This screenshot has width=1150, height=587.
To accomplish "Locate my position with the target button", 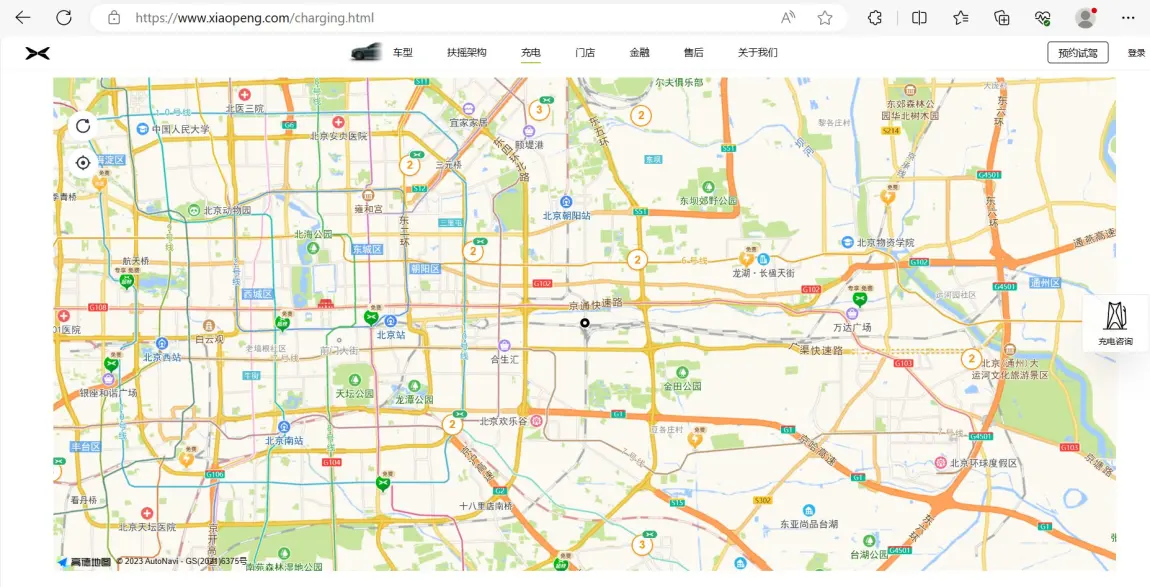I will coord(83,163).
